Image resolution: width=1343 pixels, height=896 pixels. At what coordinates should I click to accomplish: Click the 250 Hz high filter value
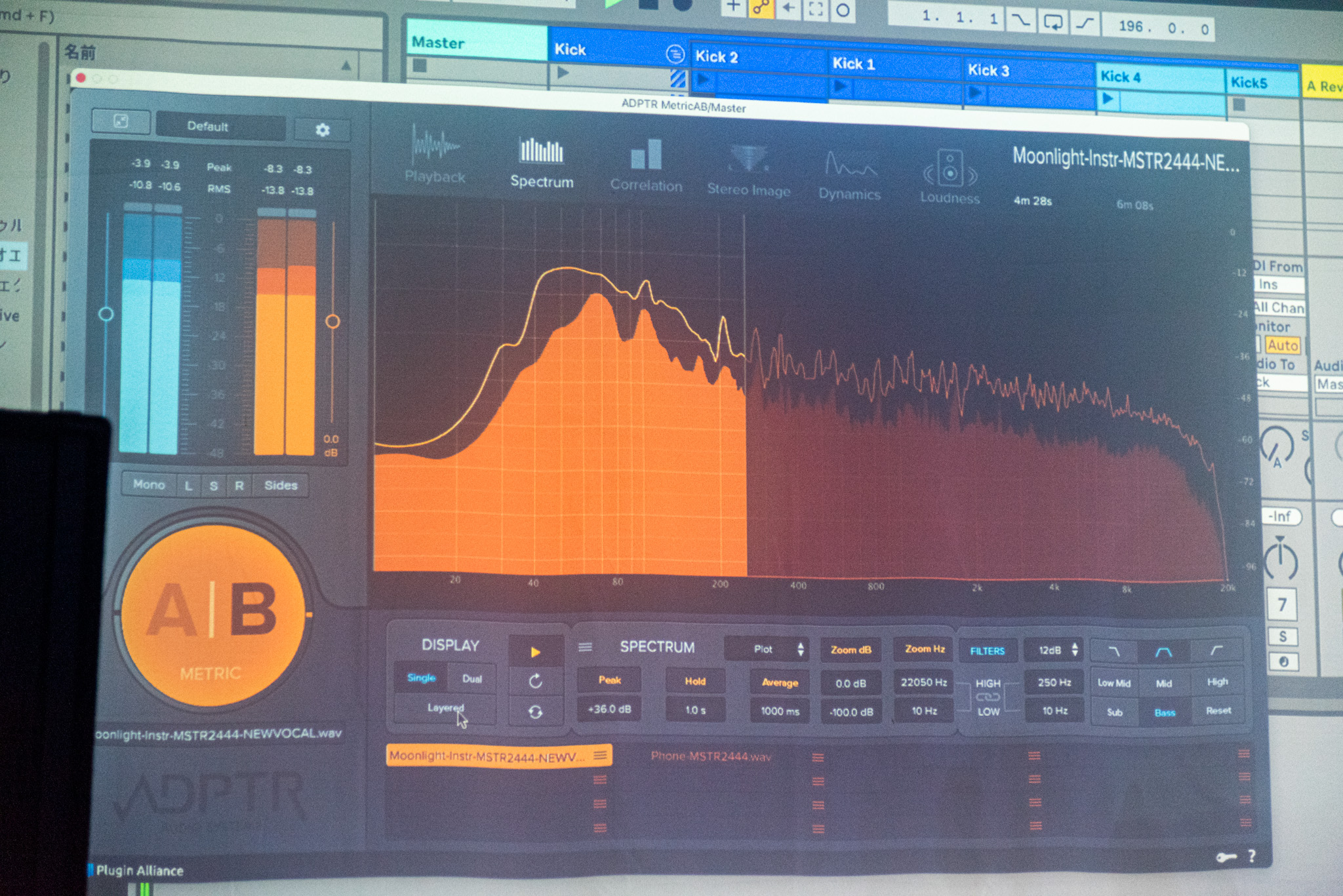click(x=1054, y=682)
